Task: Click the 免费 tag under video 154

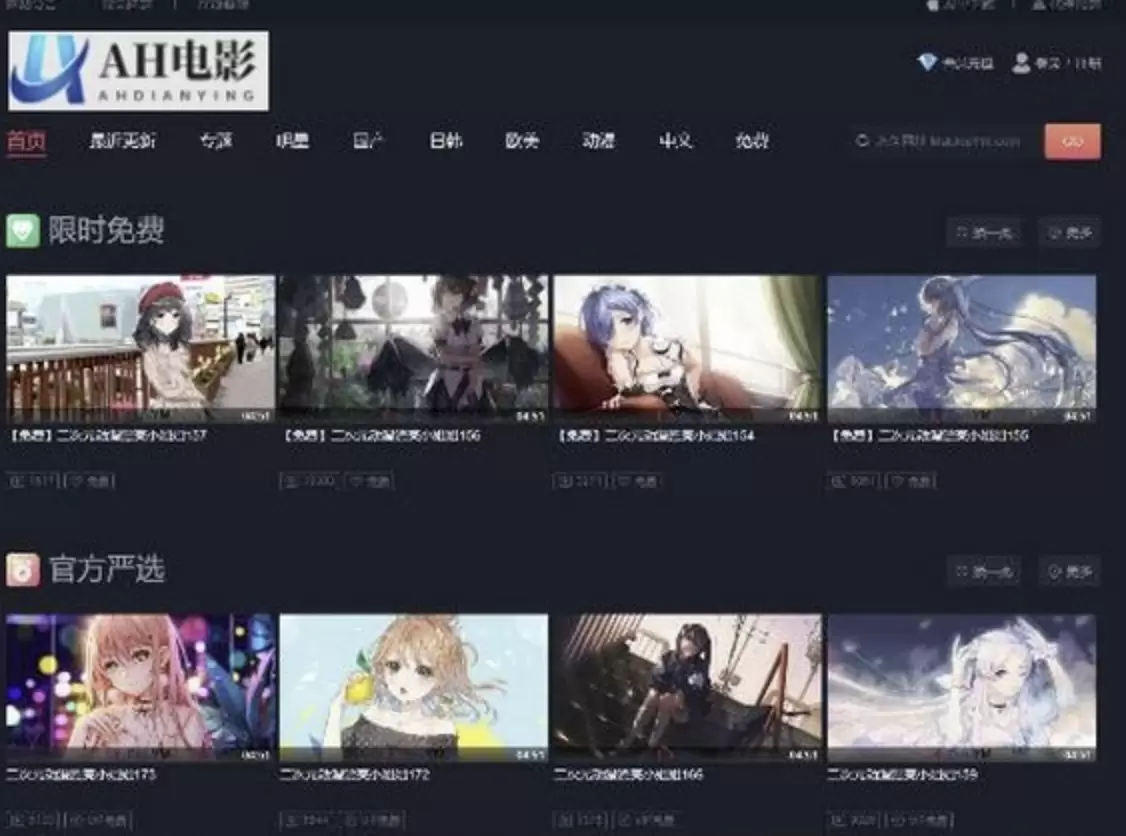Action: (x=638, y=480)
